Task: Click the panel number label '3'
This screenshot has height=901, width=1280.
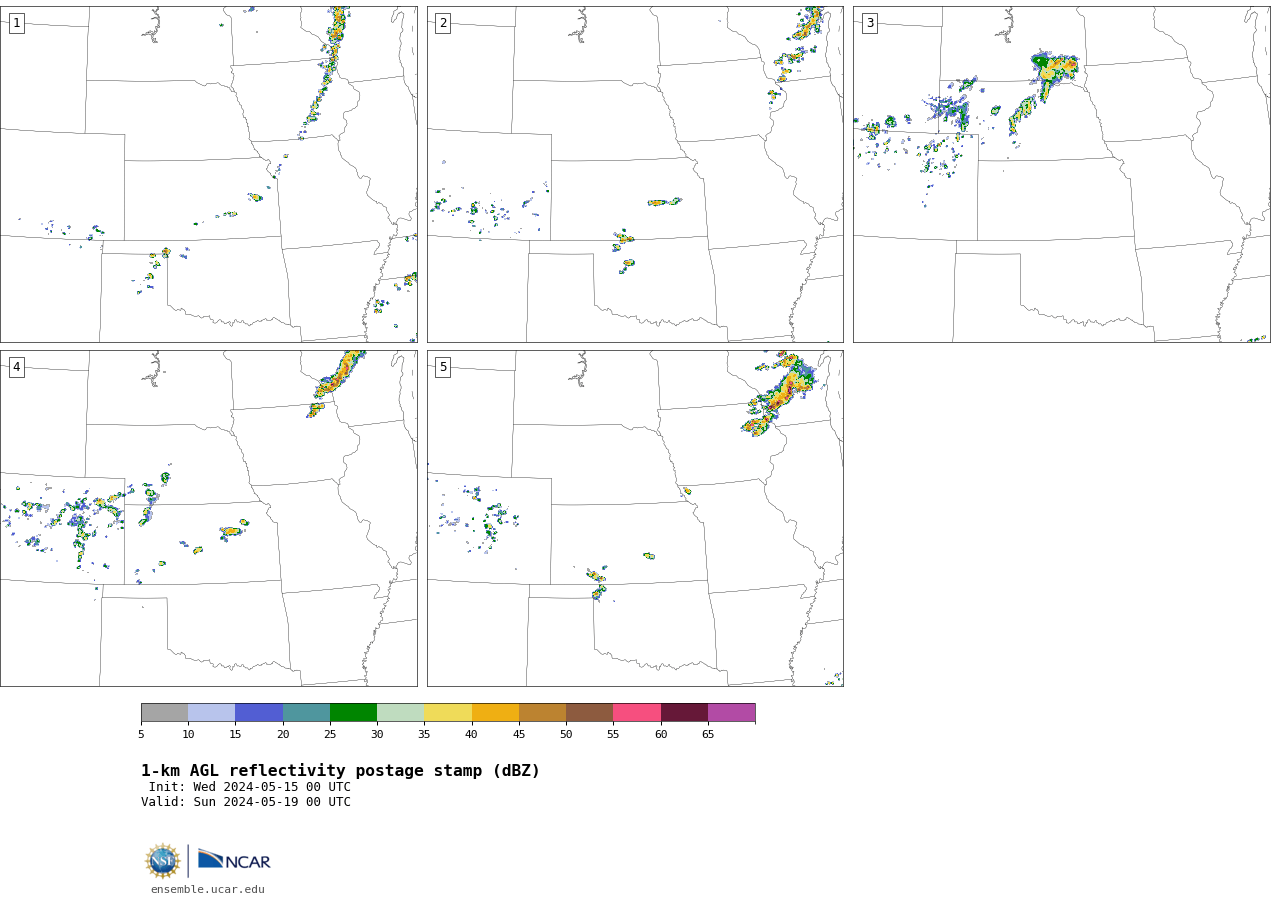Action: pos(869,23)
